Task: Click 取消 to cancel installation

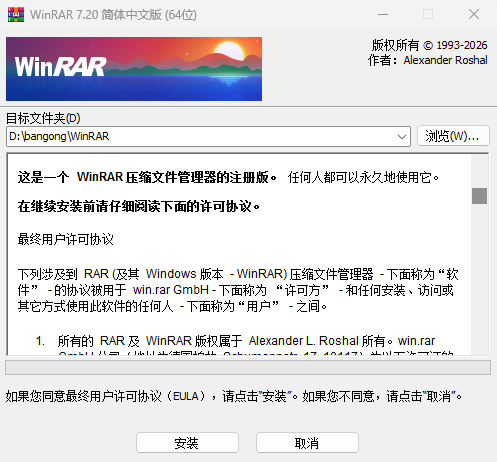Action: point(307,443)
